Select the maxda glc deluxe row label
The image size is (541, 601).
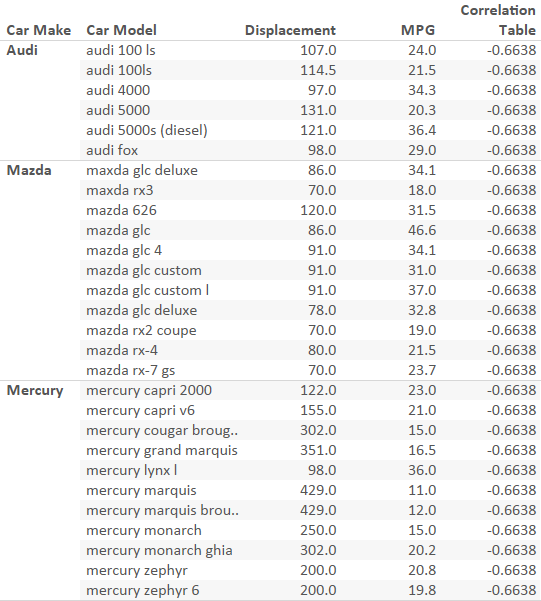click(142, 170)
